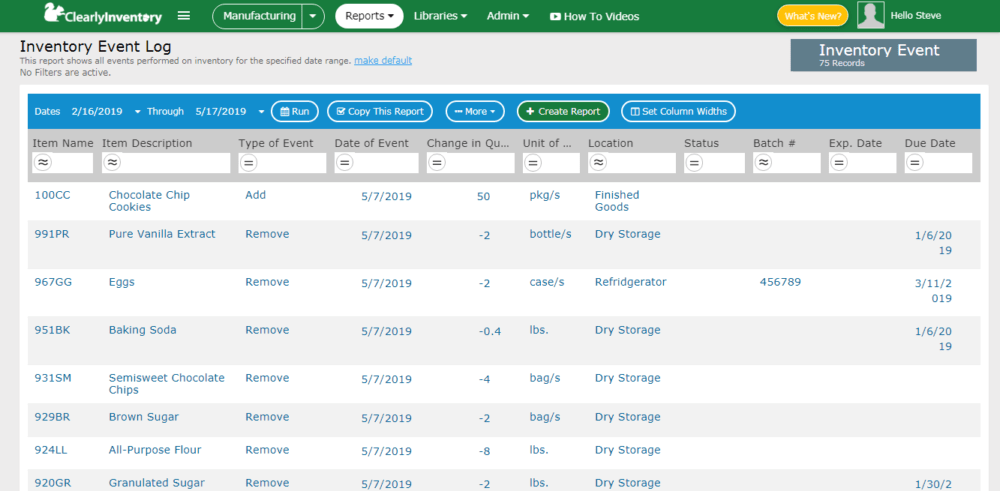Click Pure Vanilla Extract description
This screenshot has width=1000, height=491.
pos(162,234)
